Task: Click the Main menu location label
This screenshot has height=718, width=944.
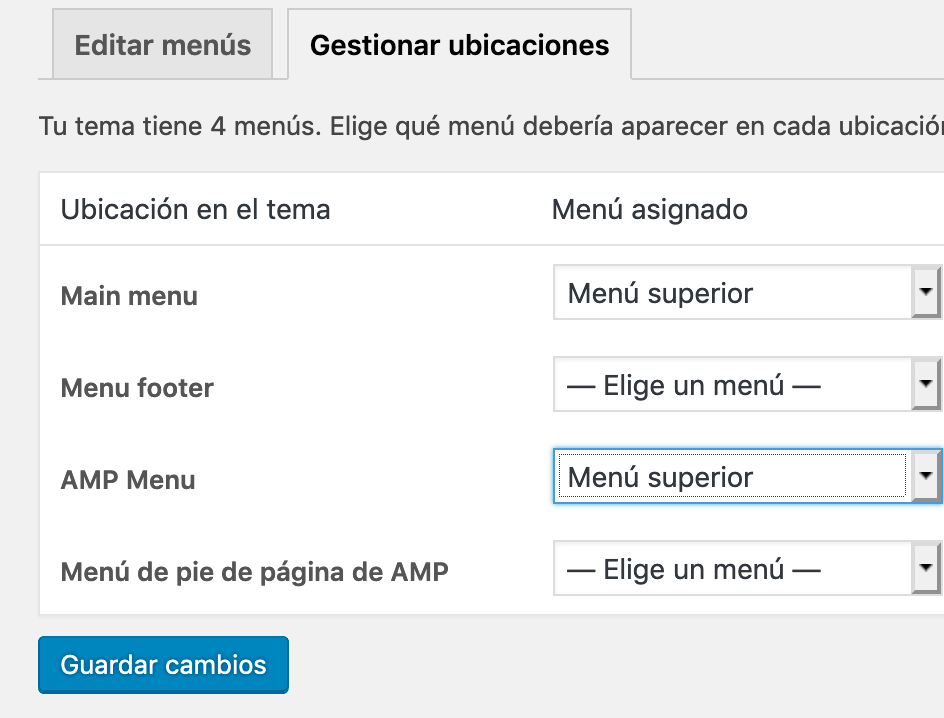Action: point(129,296)
